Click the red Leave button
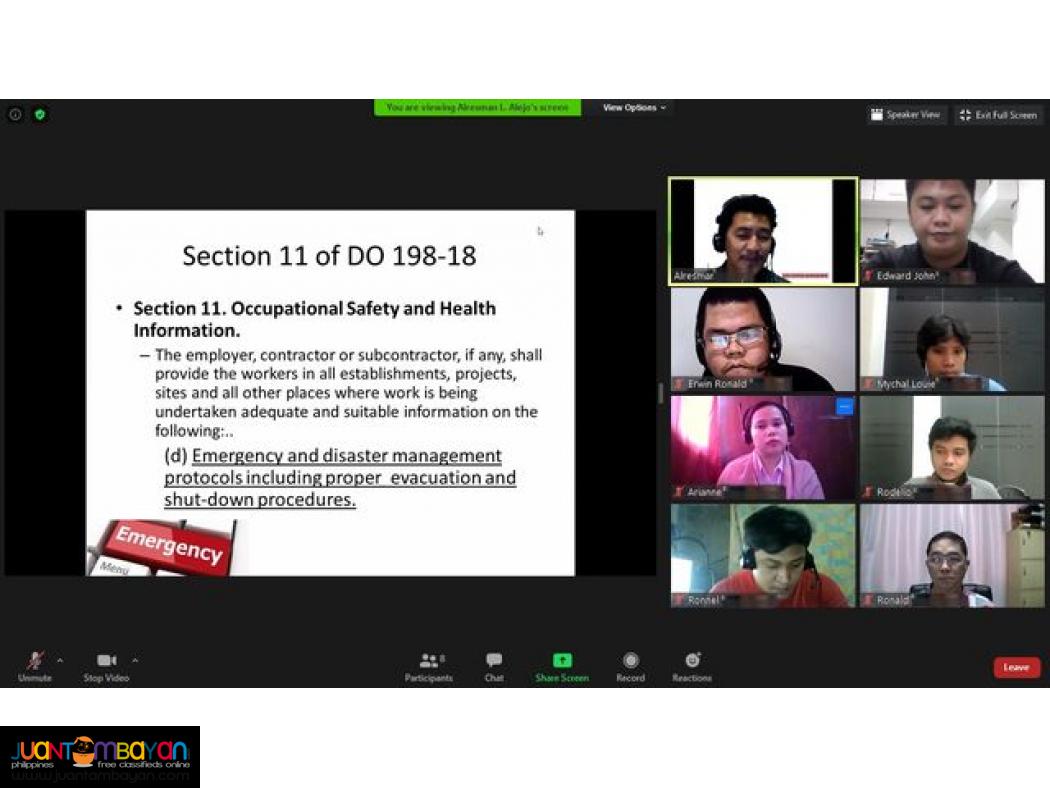 coord(1016,667)
